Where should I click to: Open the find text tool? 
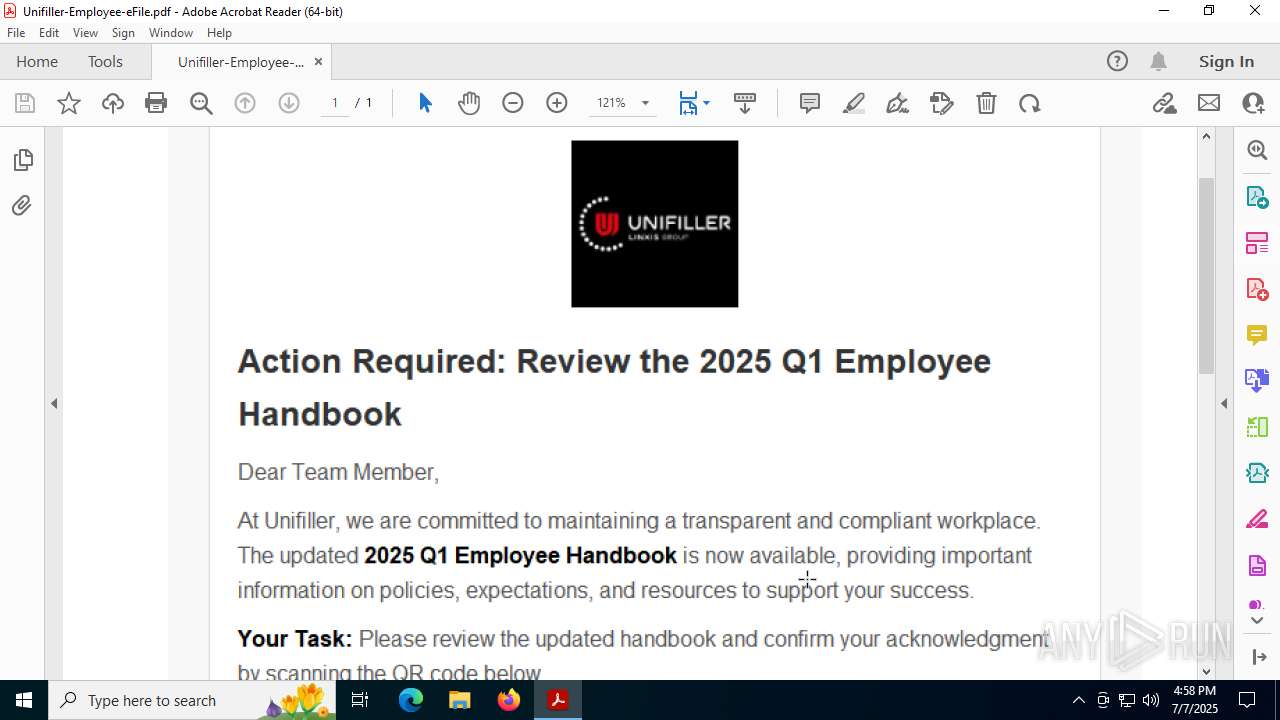click(x=201, y=103)
